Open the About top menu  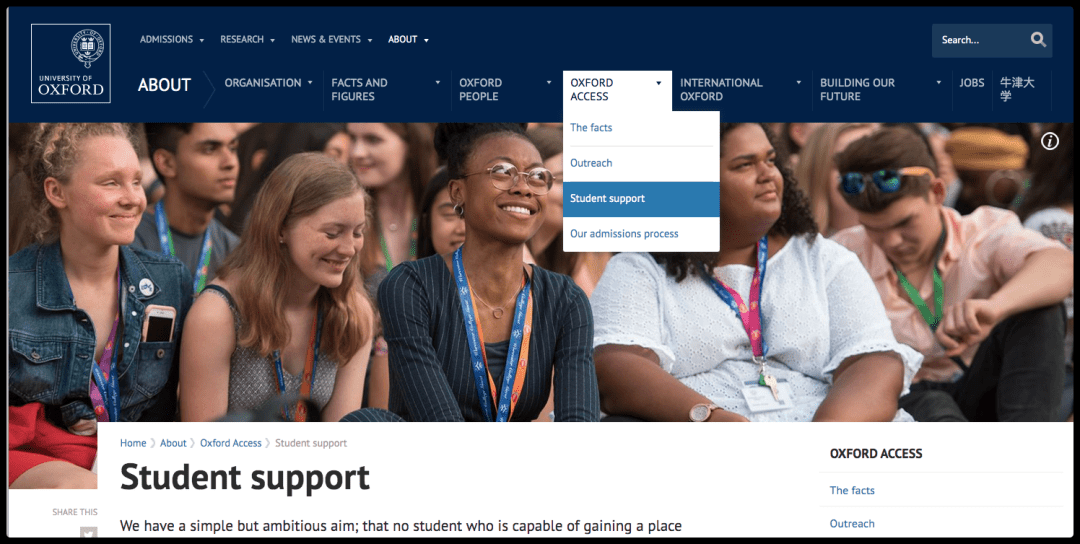(x=408, y=39)
